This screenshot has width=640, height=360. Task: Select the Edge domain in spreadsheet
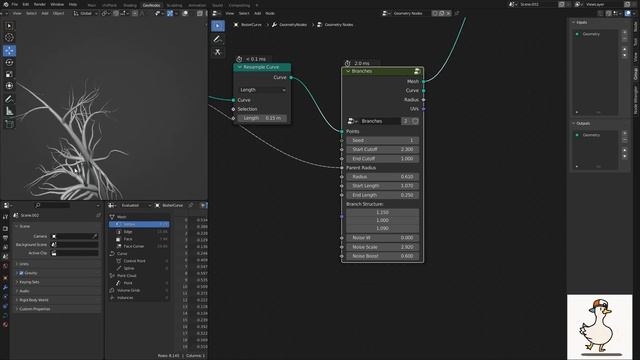click(139, 232)
